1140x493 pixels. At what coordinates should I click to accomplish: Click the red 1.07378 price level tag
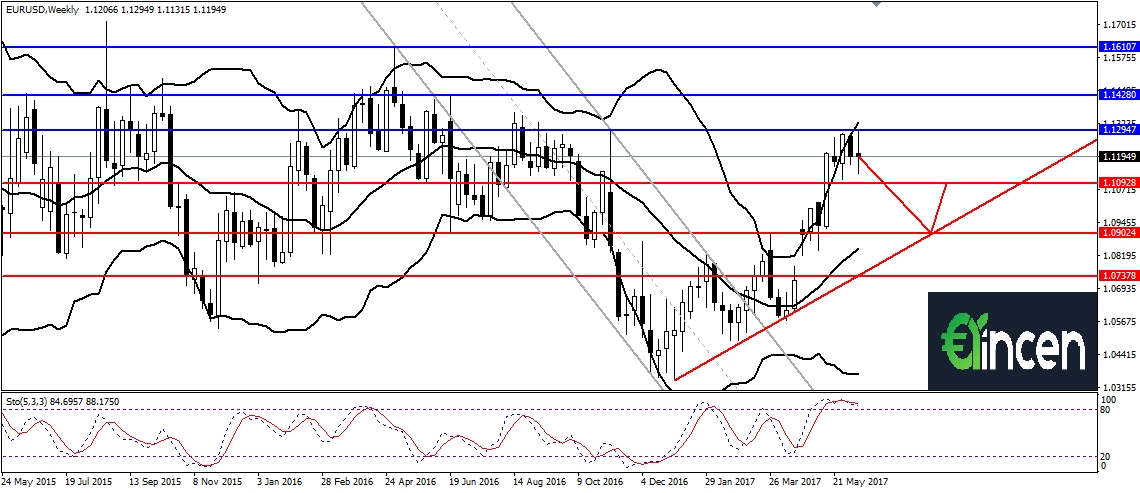click(x=1117, y=276)
